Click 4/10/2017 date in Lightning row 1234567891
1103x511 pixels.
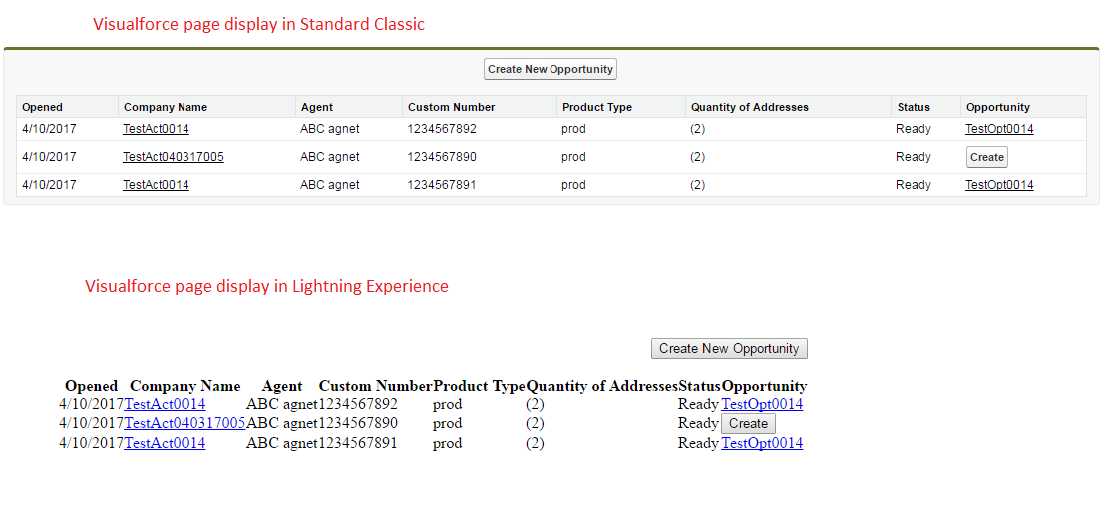tap(91, 443)
